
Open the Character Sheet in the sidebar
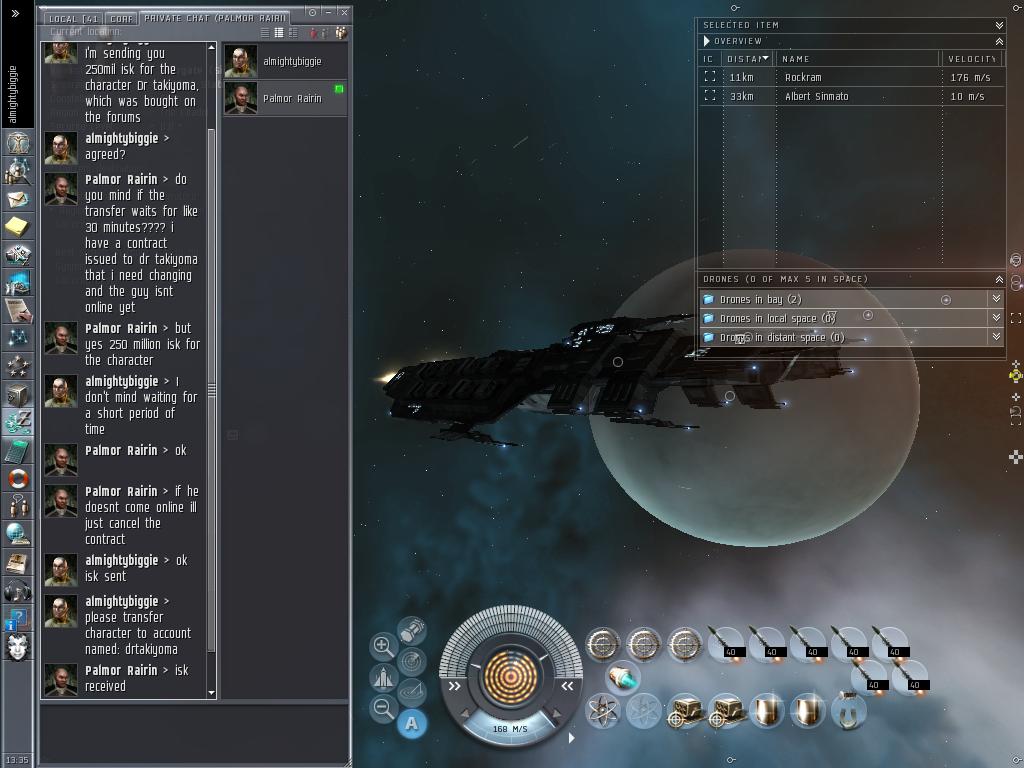18,142
